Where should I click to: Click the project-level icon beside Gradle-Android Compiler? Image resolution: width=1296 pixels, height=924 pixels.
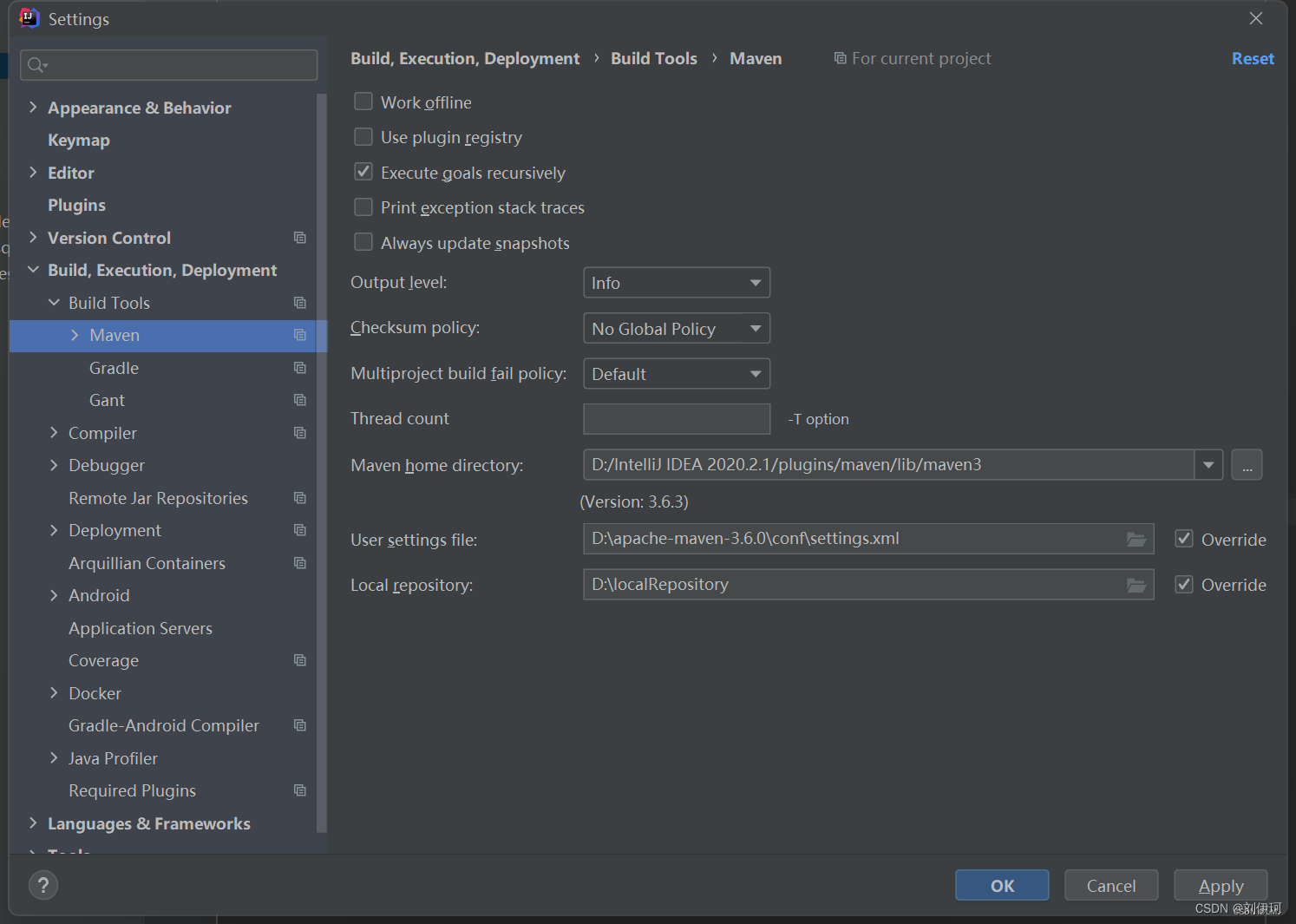tap(300, 725)
